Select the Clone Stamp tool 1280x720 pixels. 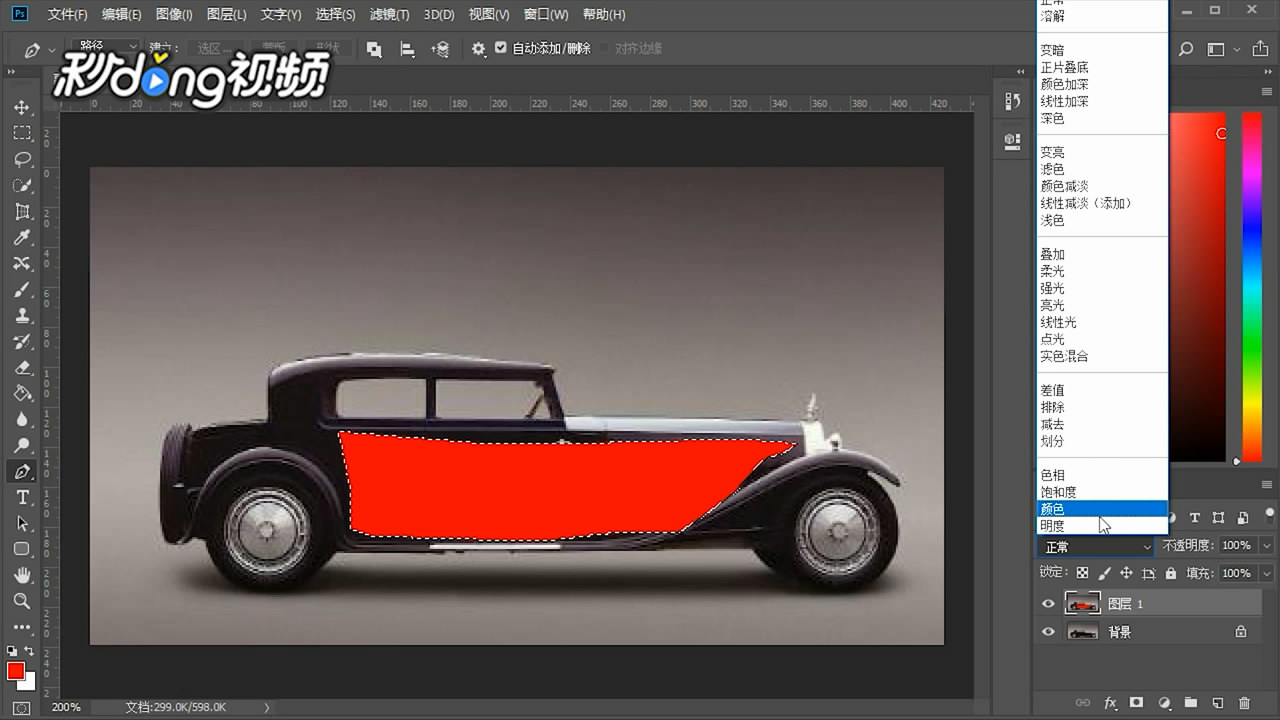tap(22, 315)
